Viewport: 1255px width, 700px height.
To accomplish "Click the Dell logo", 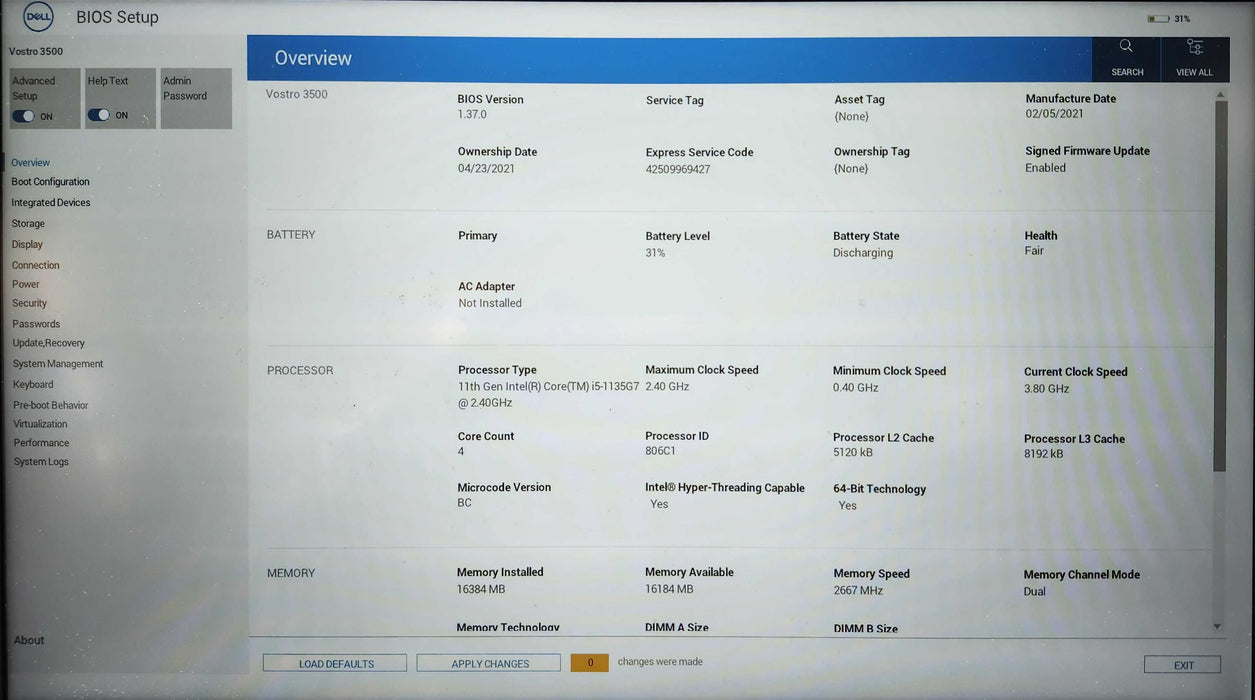I will (37, 16).
